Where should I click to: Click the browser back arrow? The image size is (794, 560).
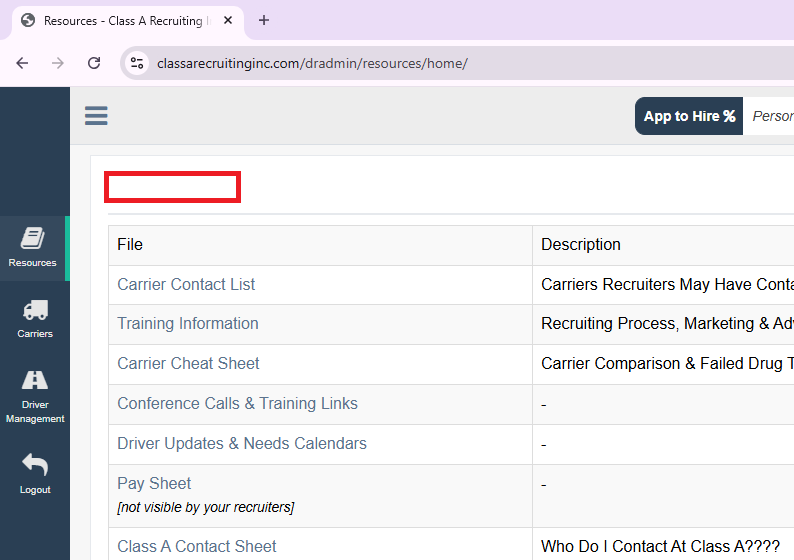pos(22,63)
